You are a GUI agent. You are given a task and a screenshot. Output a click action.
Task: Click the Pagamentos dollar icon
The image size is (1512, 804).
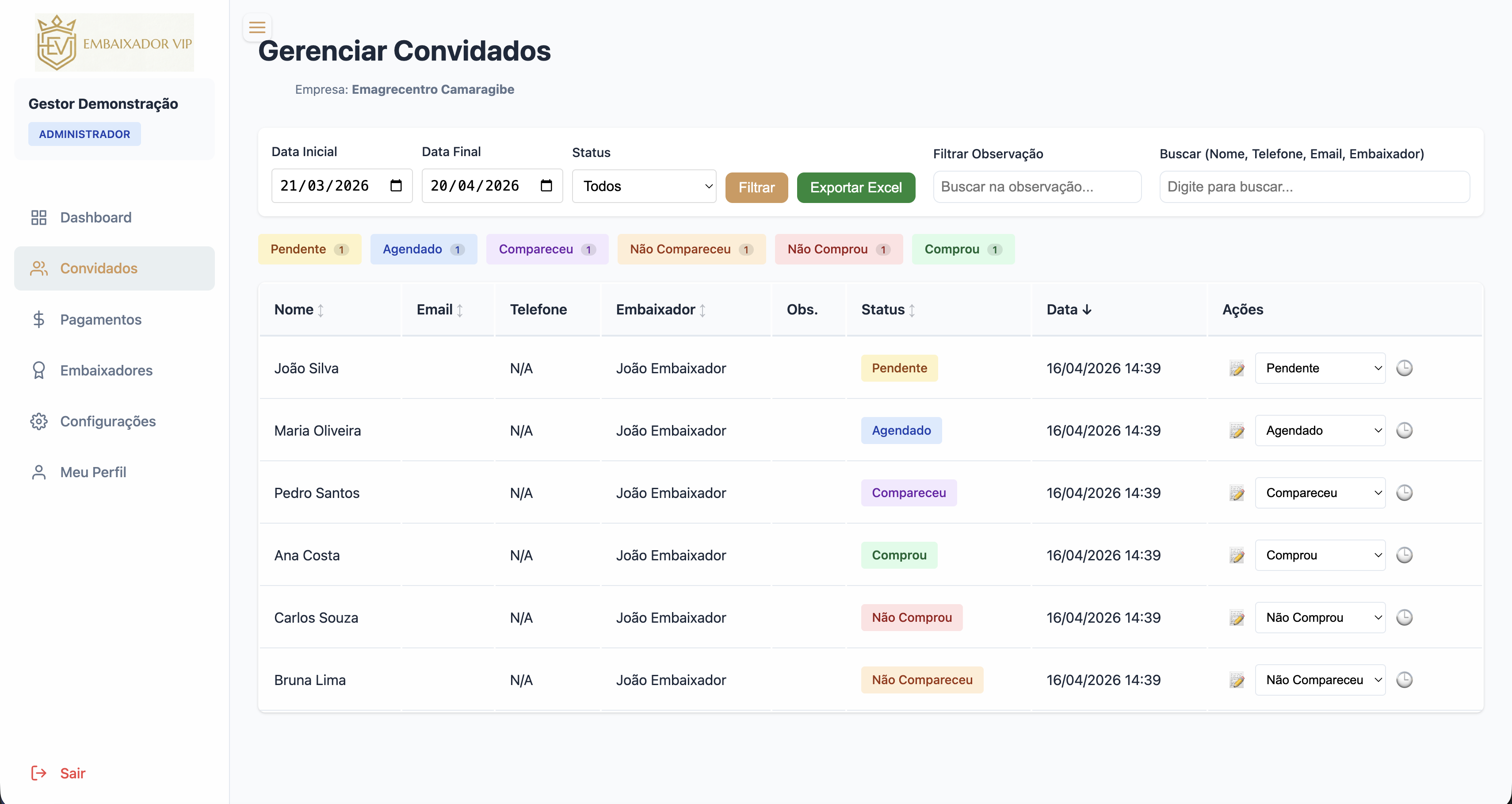point(39,319)
